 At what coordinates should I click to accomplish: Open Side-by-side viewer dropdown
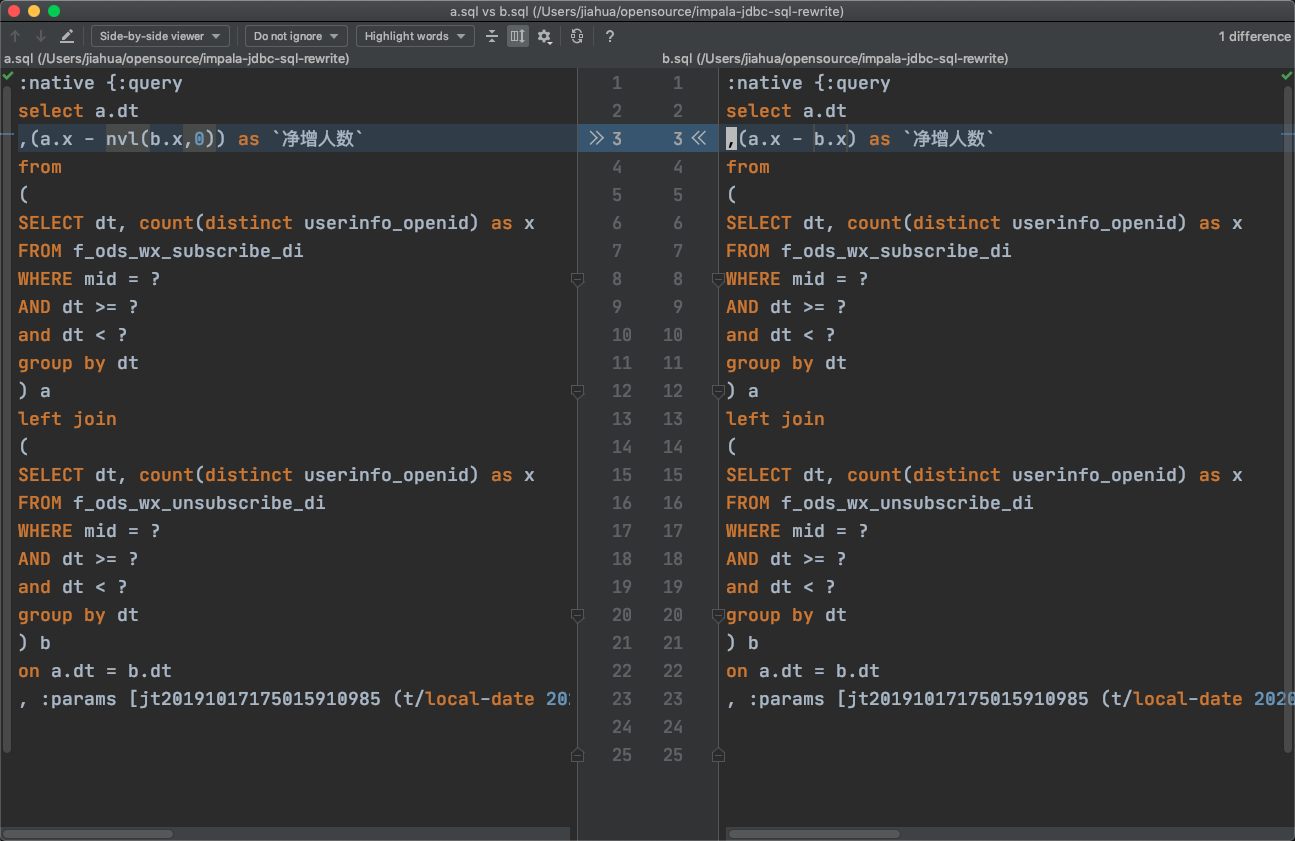click(160, 36)
